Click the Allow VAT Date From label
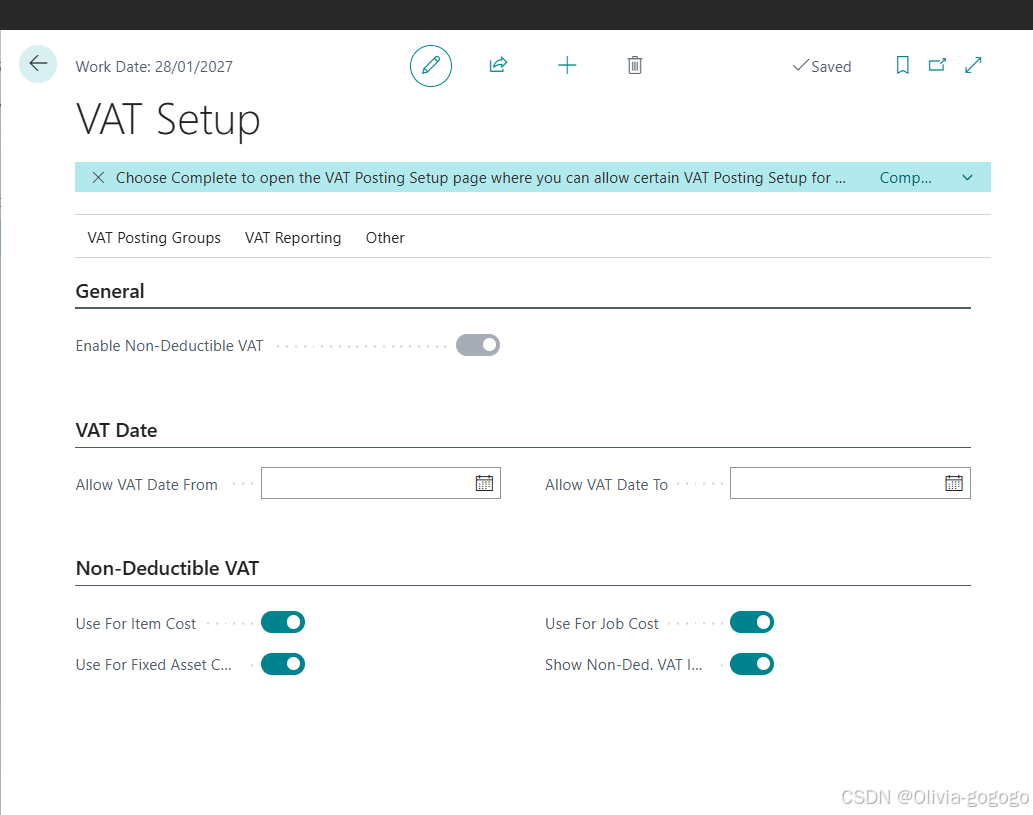Image resolution: width=1033 pixels, height=815 pixels. [x=146, y=485]
